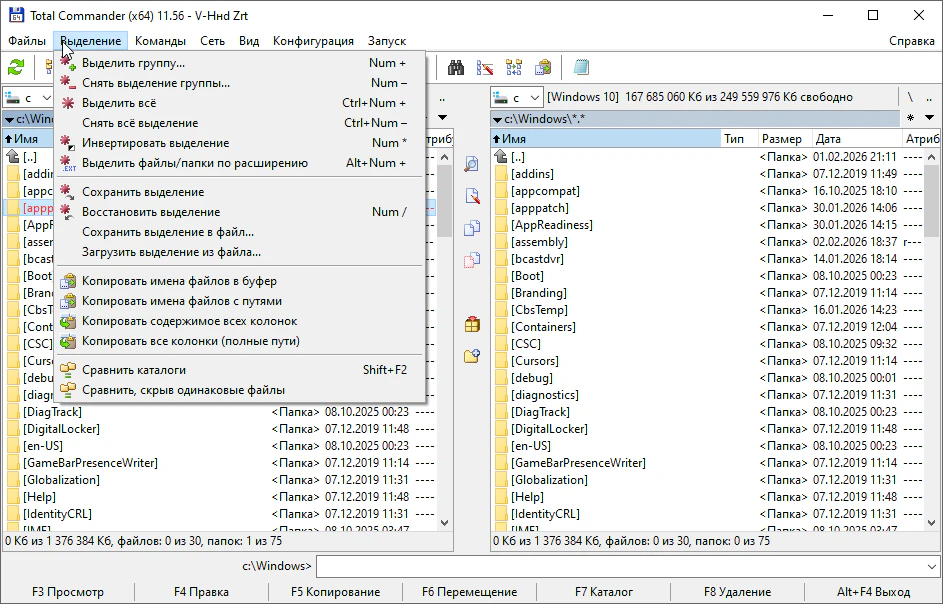Choose Инвертировать выделение from the menu

(x=155, y=143)
